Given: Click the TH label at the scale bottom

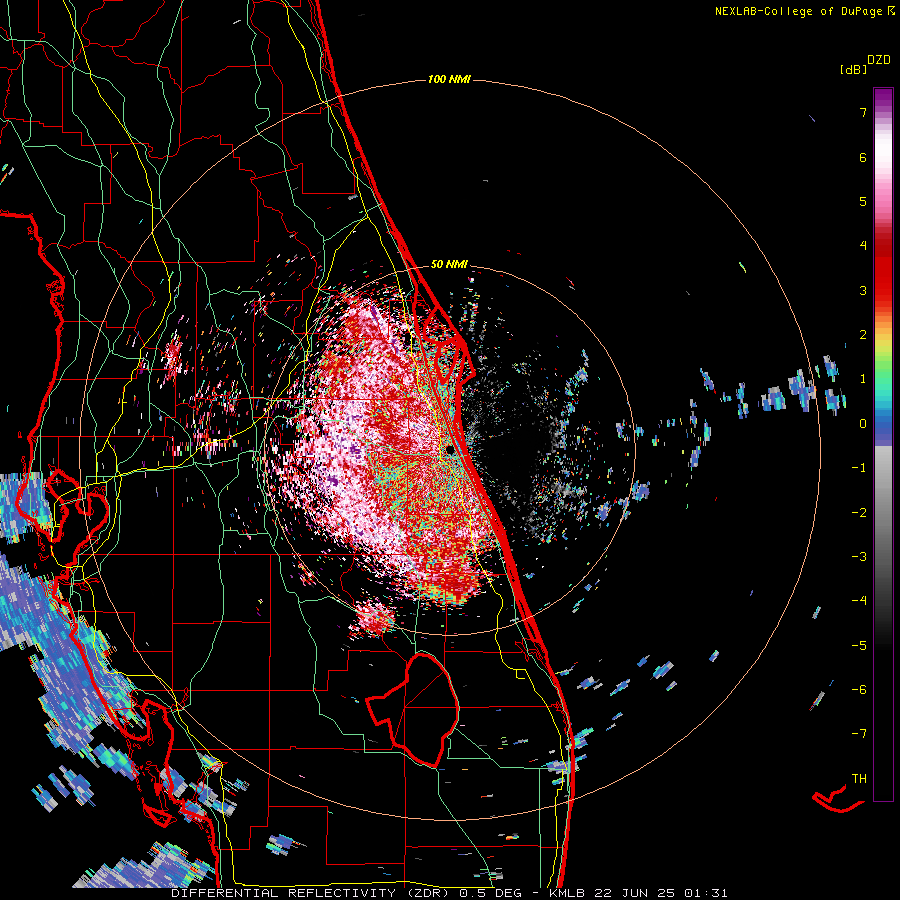Looking at the screenshot, I should (859, 779).
